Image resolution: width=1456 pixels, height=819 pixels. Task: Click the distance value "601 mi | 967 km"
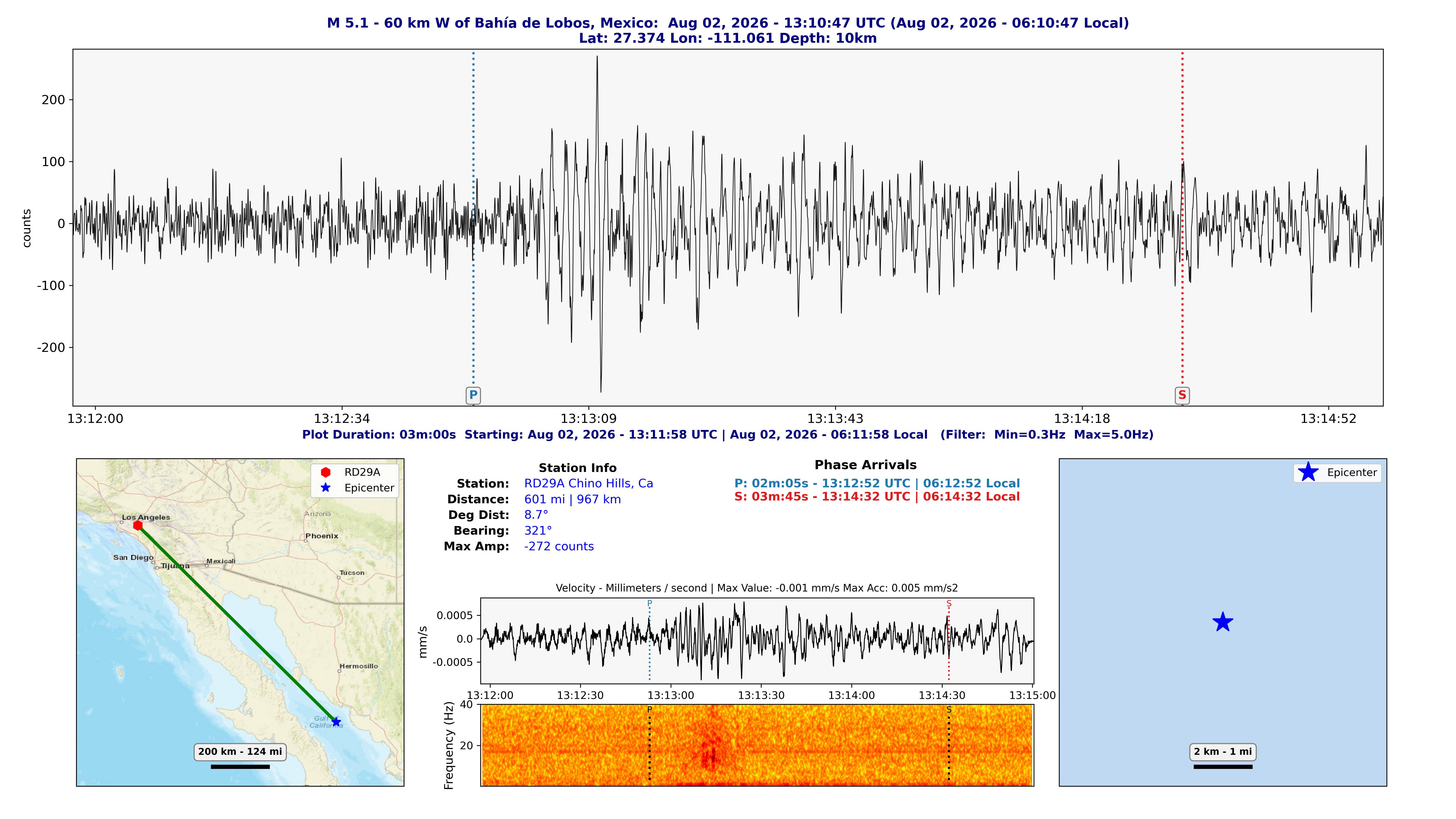tap(573, 500)
